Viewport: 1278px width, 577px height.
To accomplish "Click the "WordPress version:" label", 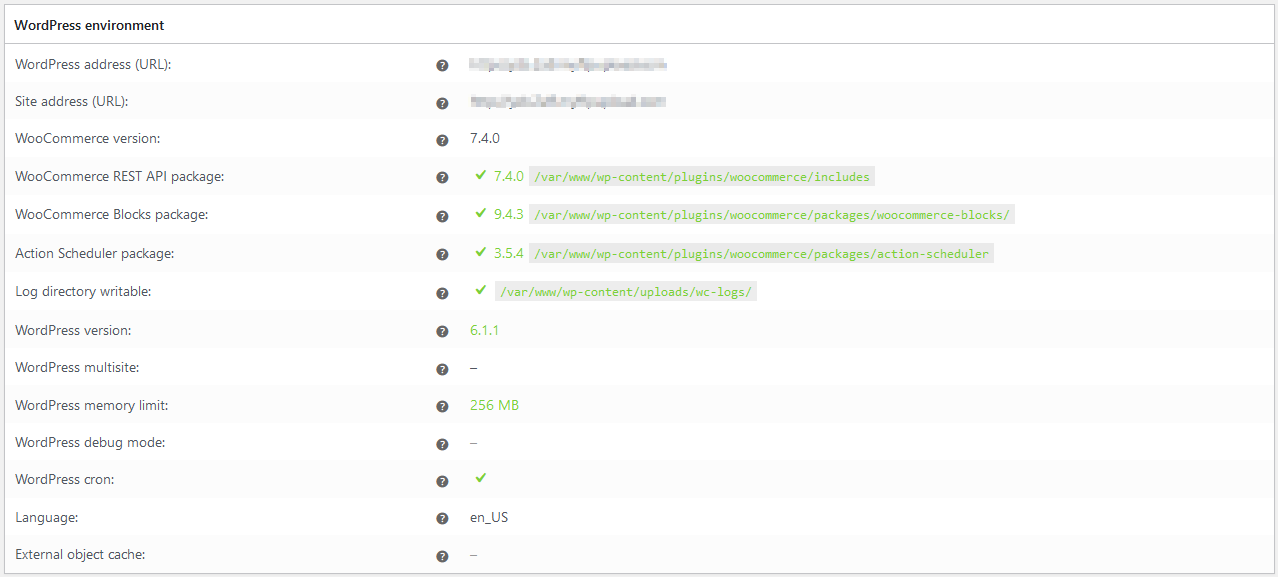I will 73,330.
